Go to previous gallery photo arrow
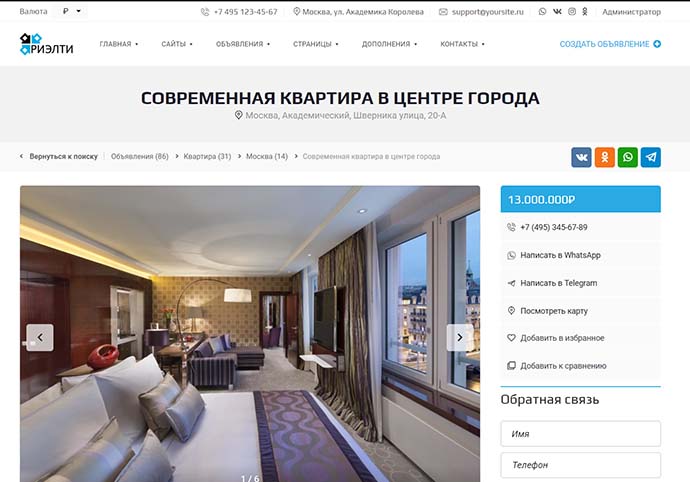Viewport: 690px width, 482px height. click(40, 338)
